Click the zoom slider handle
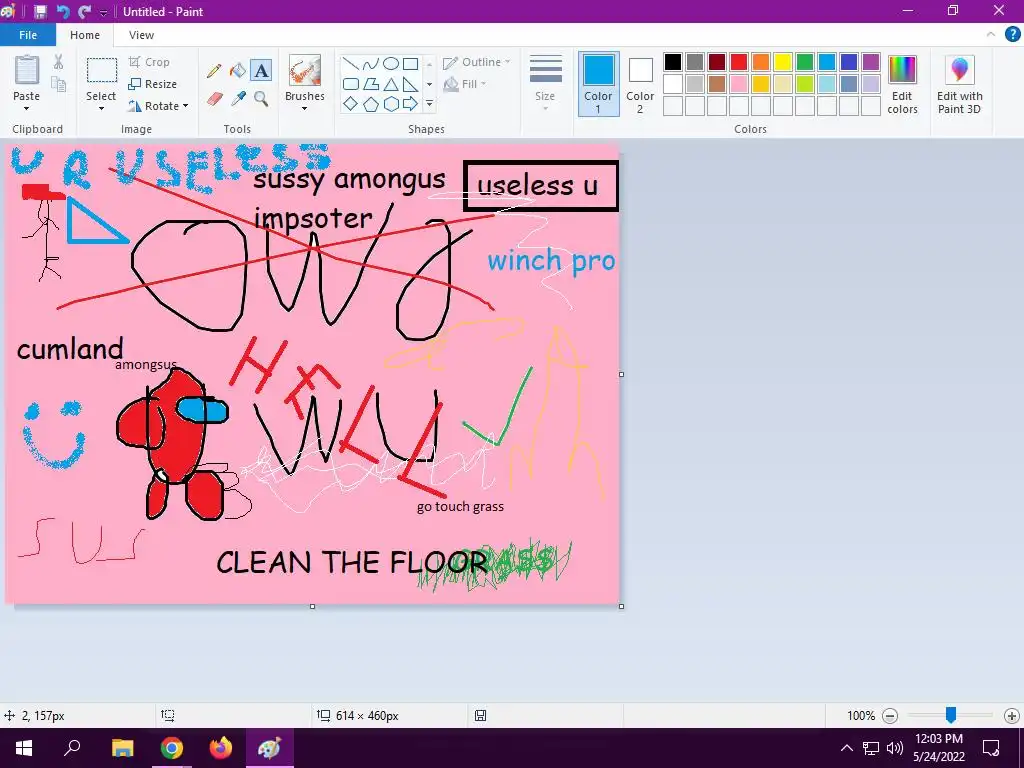Image resolution: width=1024 pixels, height=768 pixels. click(x=951, y=715)
